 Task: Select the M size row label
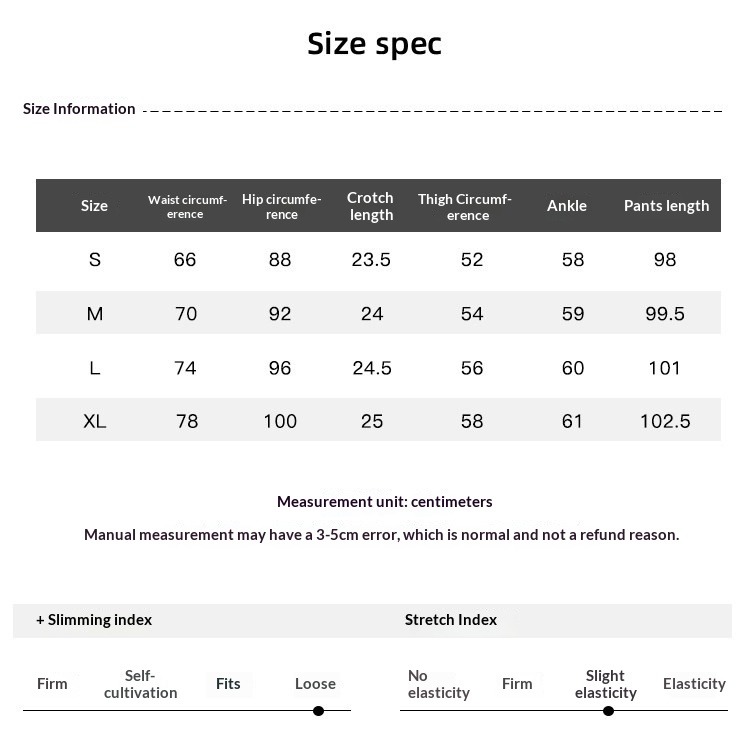(95, 314)
